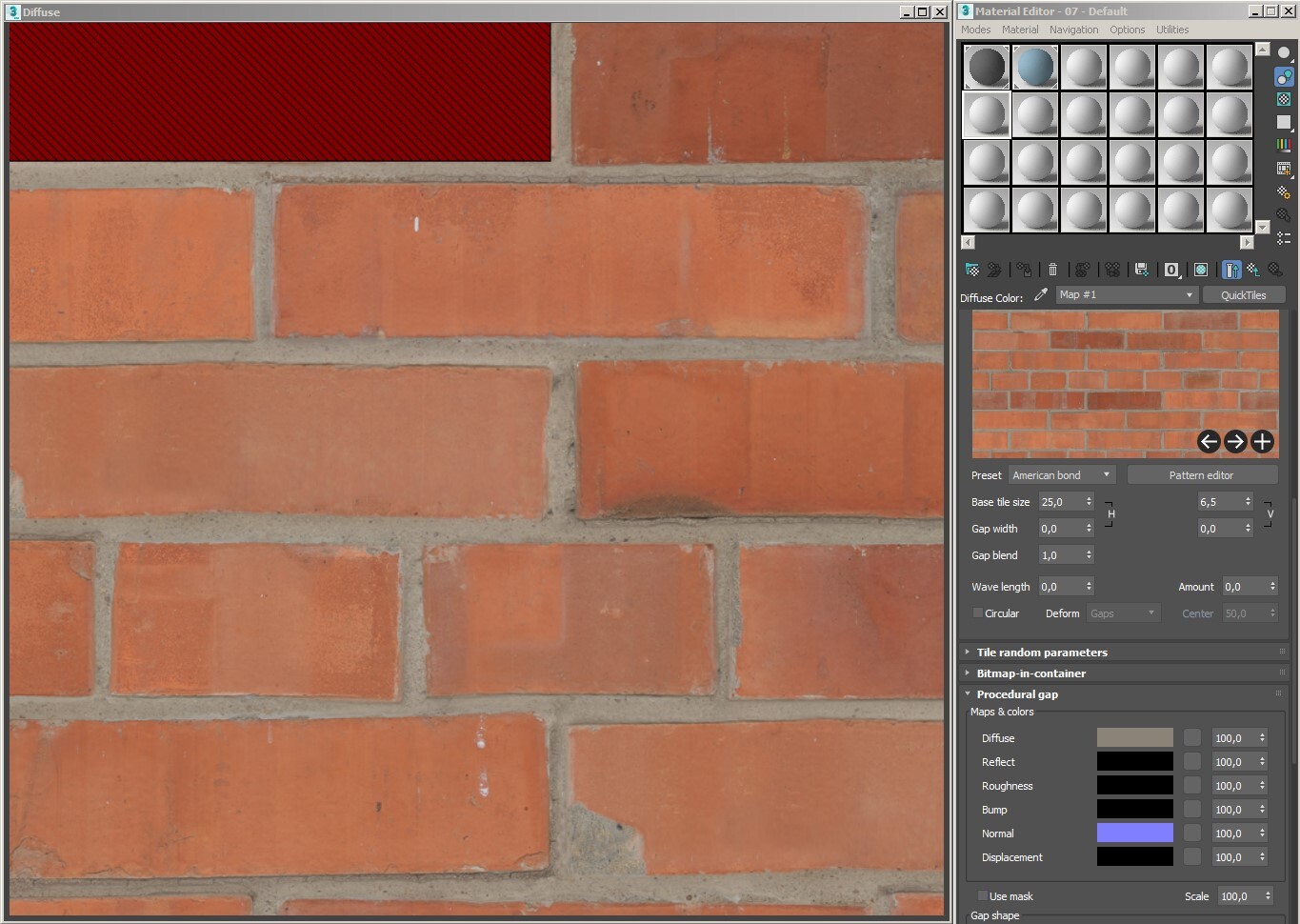Click the Put to Library save icon
1300x924 pixels.
(1141, 270)
